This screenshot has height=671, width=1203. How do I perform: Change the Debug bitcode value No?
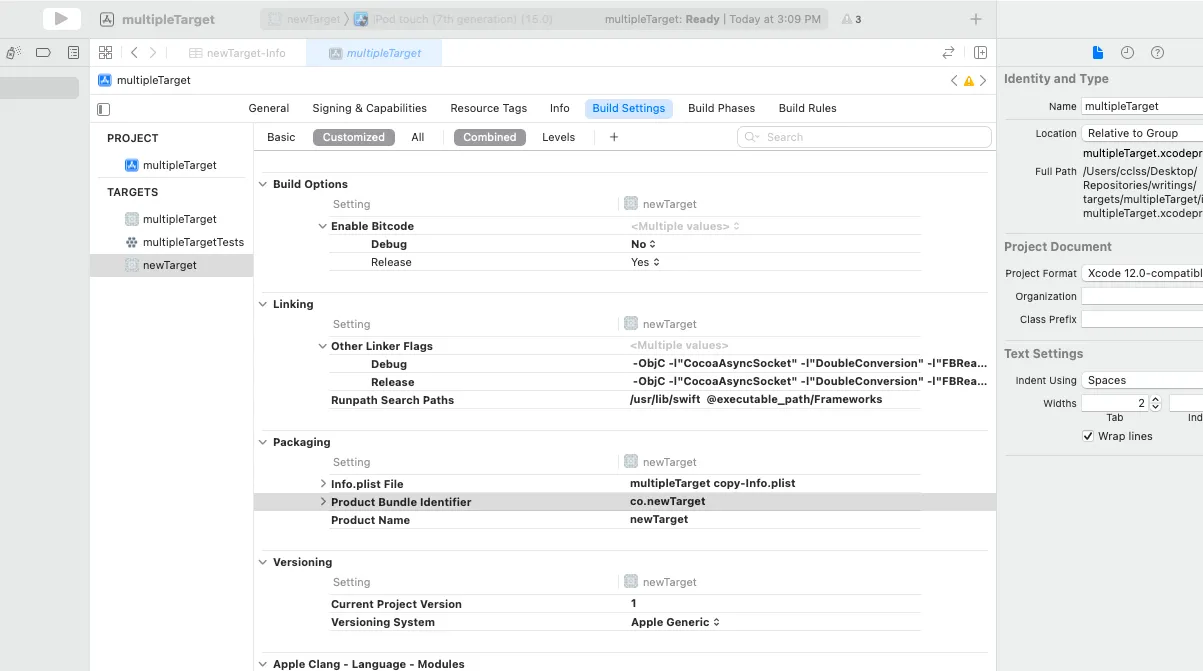coord(643,244)
